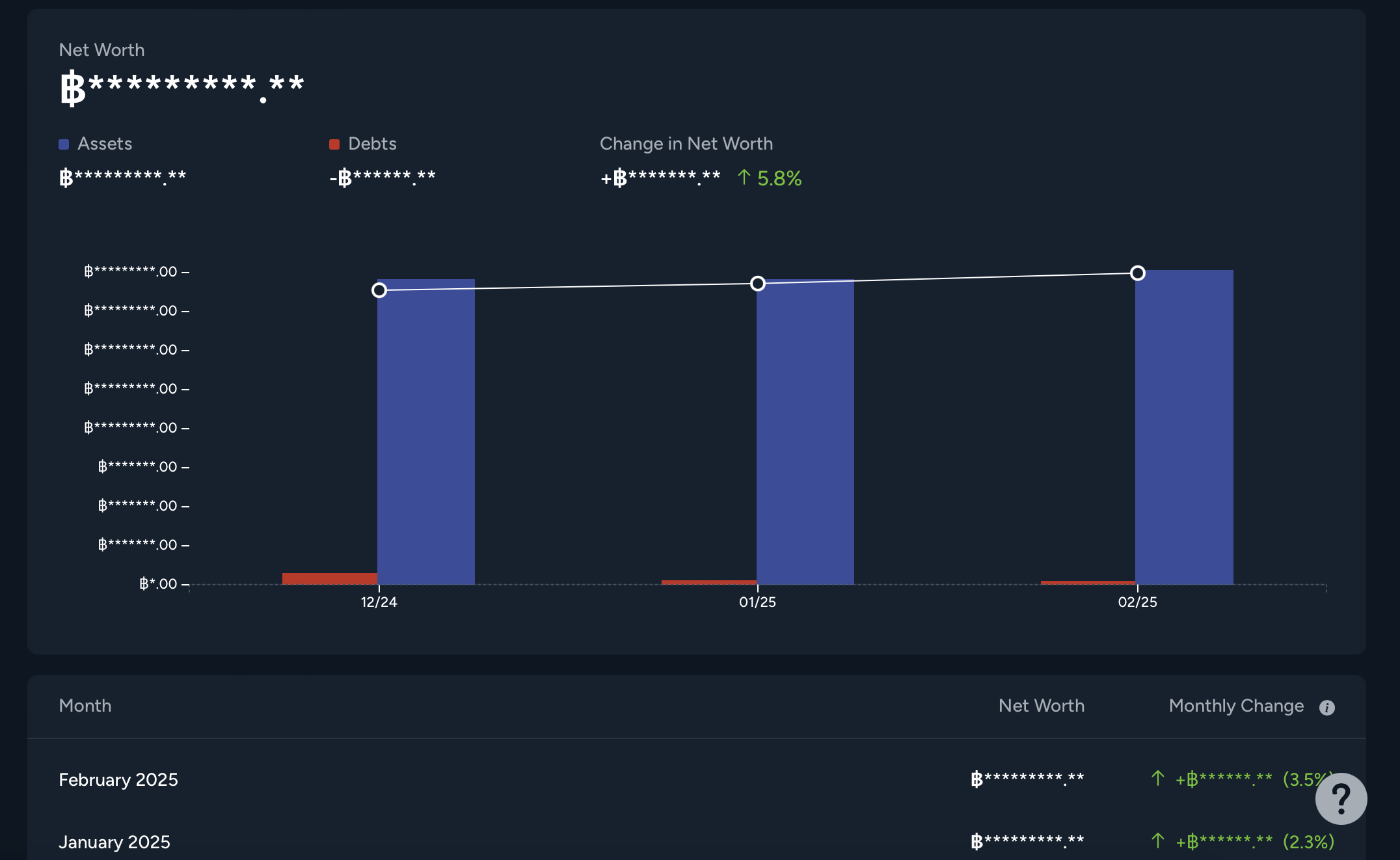This screenshot has width=1400, height=860.
Task: Click the masked total net worth amount
Action: pos(182,88)
